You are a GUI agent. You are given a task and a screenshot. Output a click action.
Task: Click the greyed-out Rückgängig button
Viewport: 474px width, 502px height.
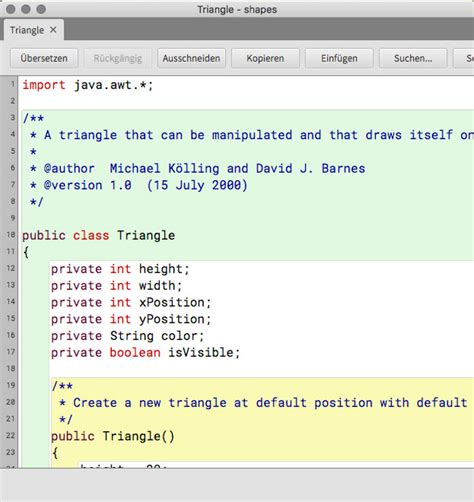tap(118, 58)
